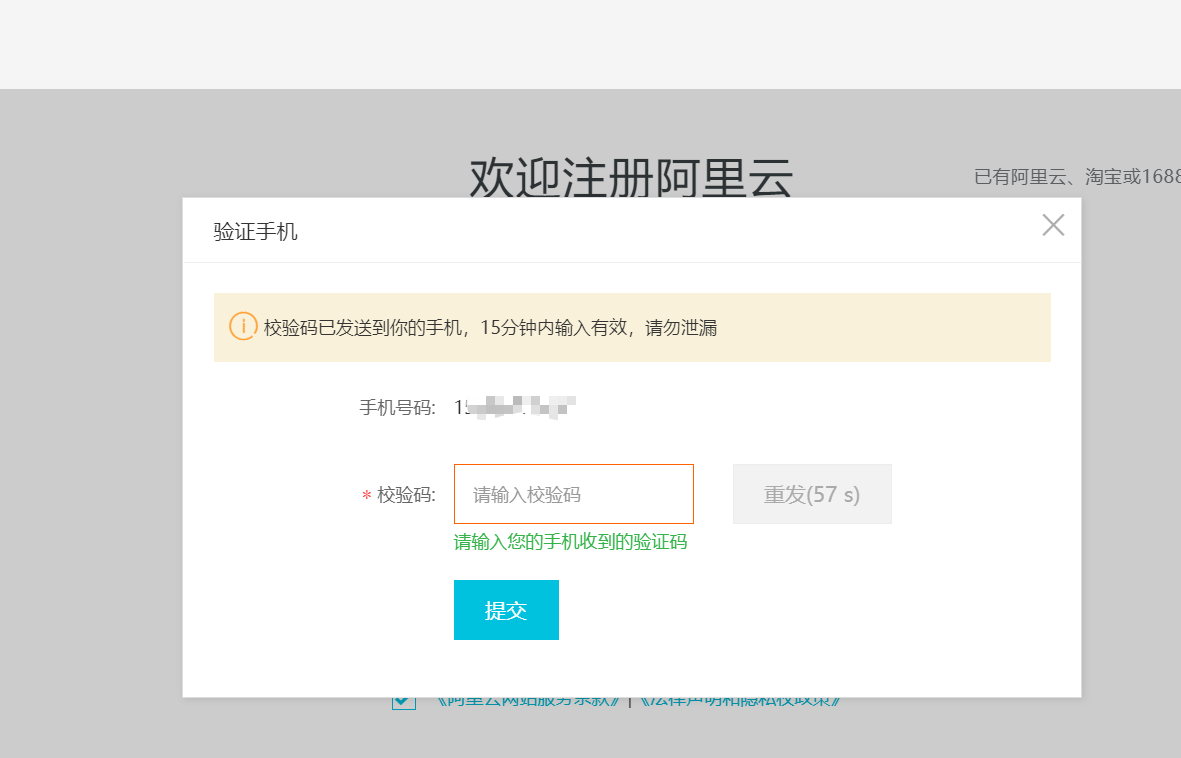Click inside the 请输入校验码 input field
Image resolution: width=1181 pixels, height=758 pixels.
tap(573, 494)
